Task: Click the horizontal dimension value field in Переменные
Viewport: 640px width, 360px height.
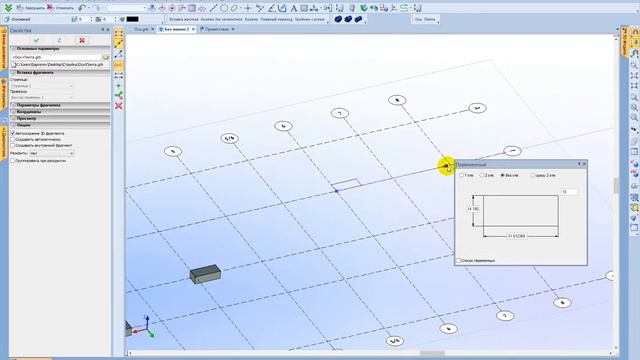Action: click(x=516, y=236)
